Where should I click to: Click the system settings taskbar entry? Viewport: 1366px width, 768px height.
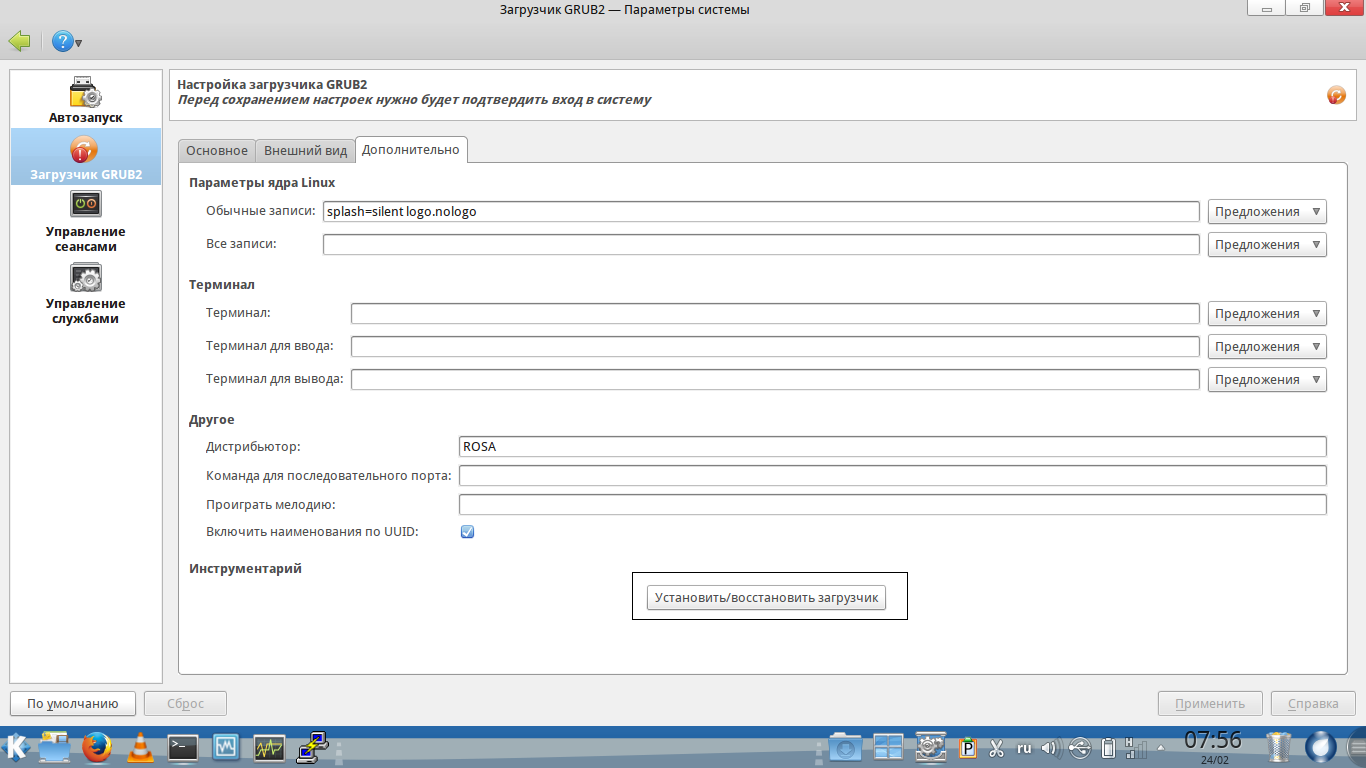(931, 747)
